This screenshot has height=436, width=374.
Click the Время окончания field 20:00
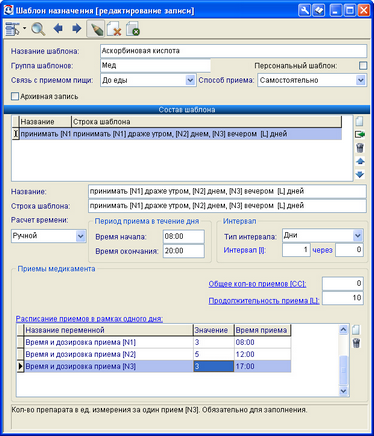(x=184, y=251)
